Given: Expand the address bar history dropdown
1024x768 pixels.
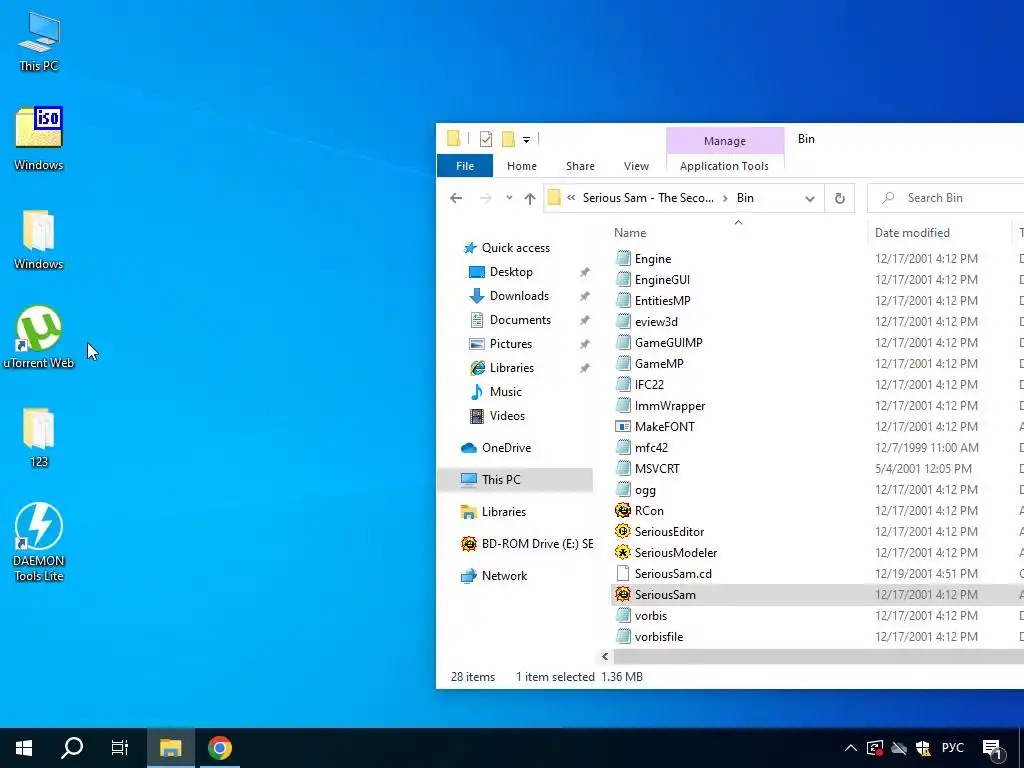Looking at the screenshot, I should [810, 199].
